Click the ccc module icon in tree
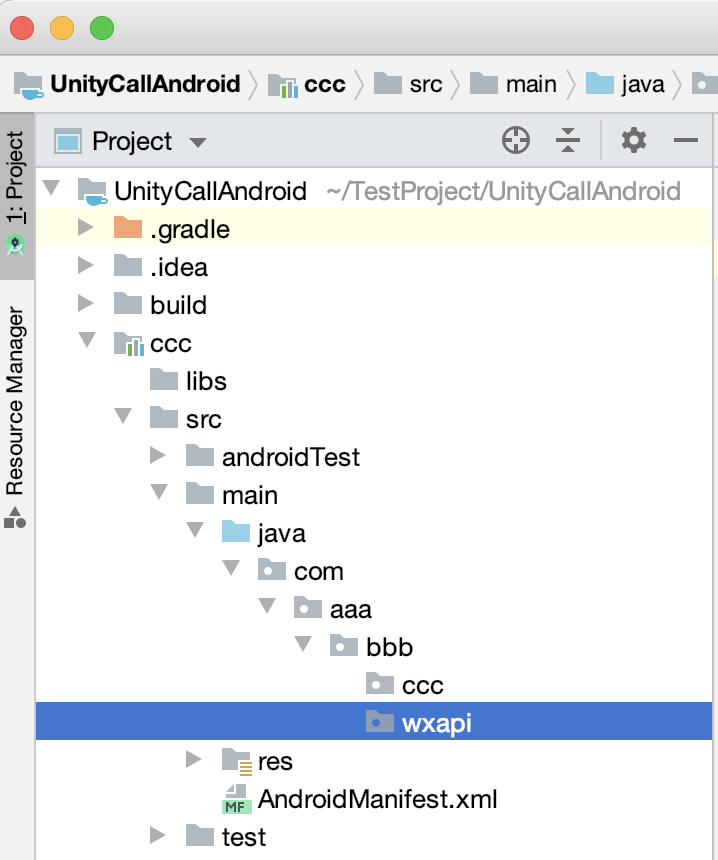 click(x=129, y=343)
